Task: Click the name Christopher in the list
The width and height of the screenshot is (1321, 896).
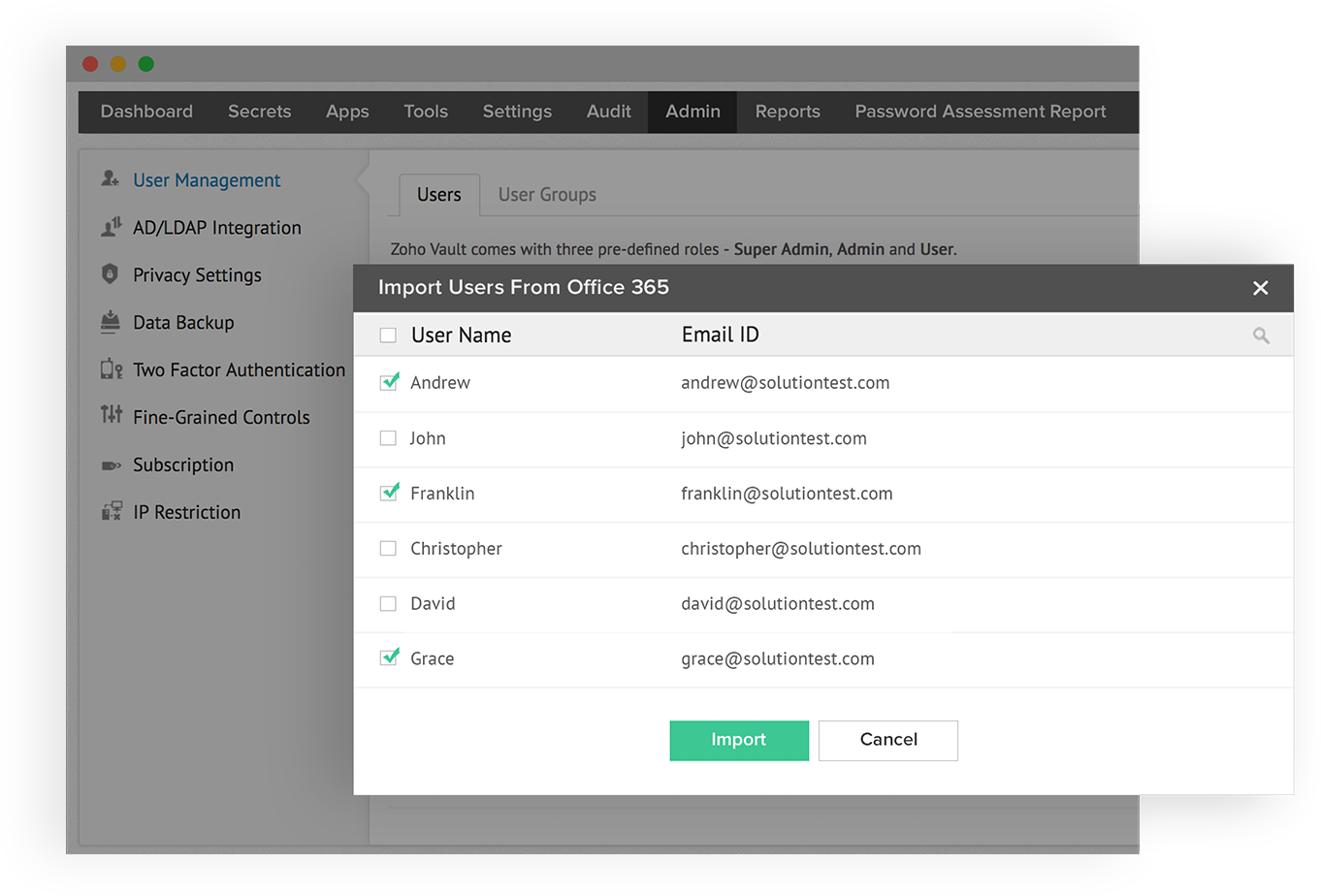Action: (x=456, y=549)
